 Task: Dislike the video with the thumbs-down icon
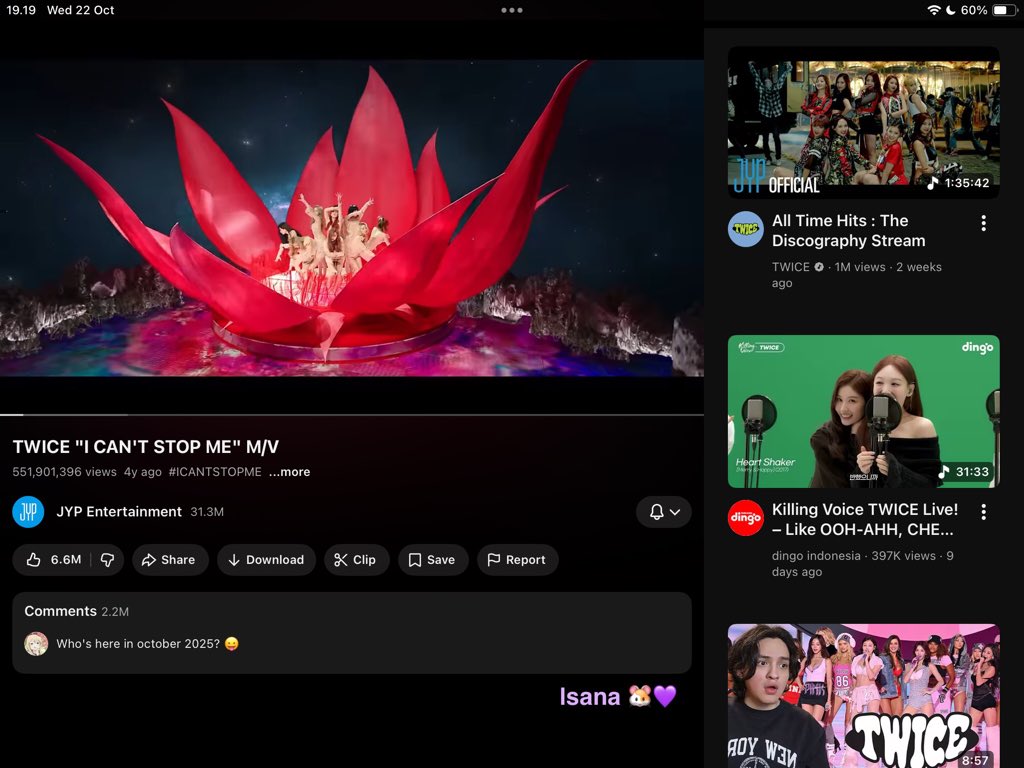(x=108, y=560)
